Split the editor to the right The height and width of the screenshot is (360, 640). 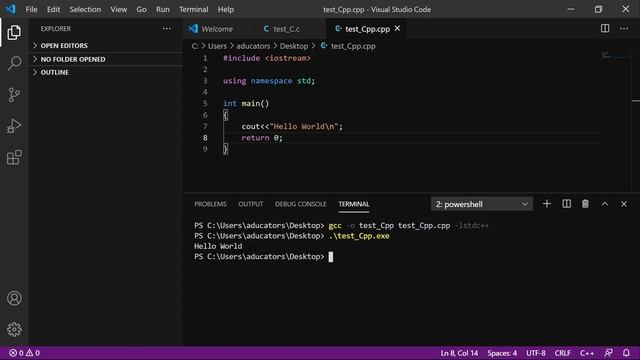pos(605,29)
